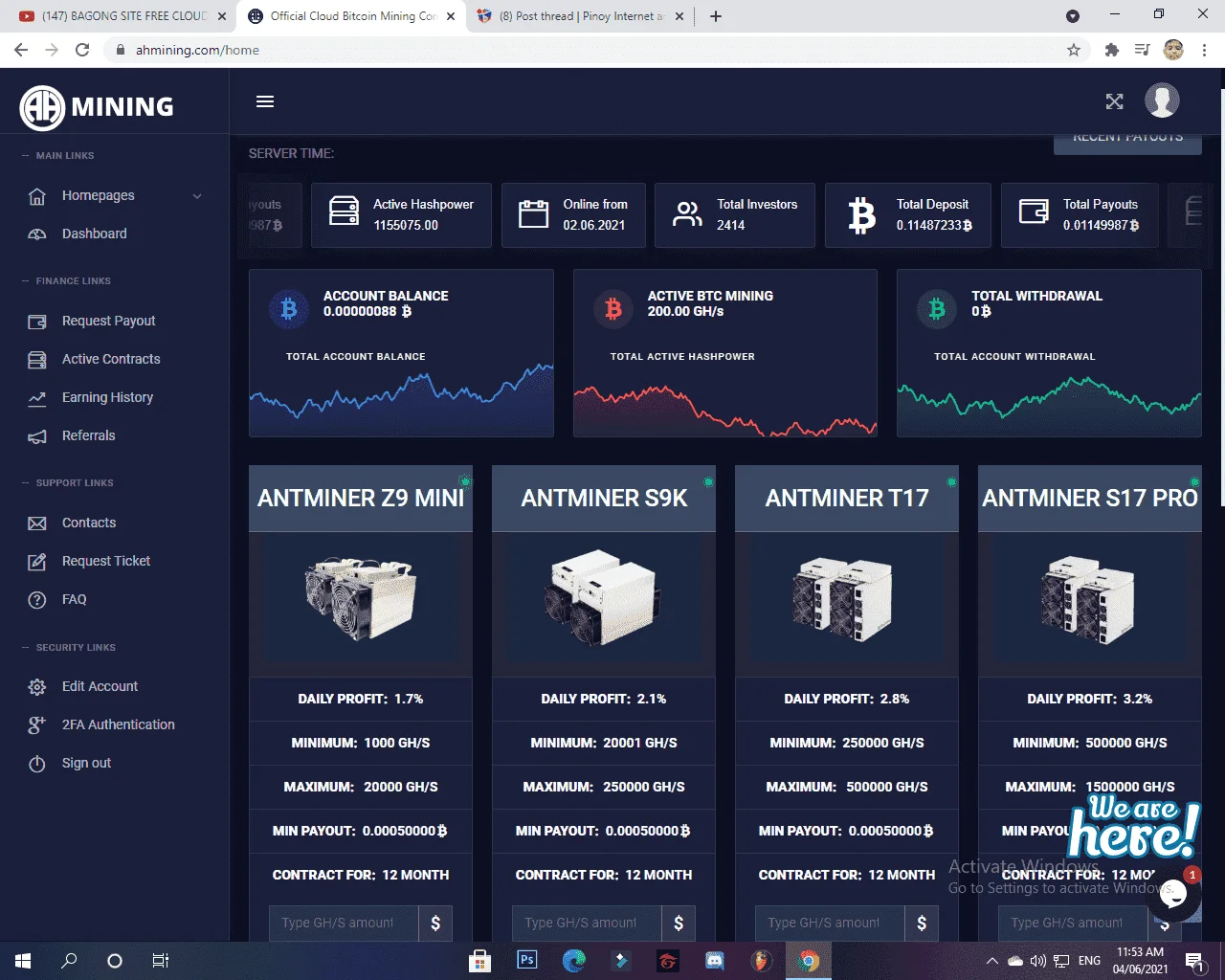The height and width of the screenshot is (980, 1225).
Task: Click the Active Hashpower server icon
Action: [344, 212]
